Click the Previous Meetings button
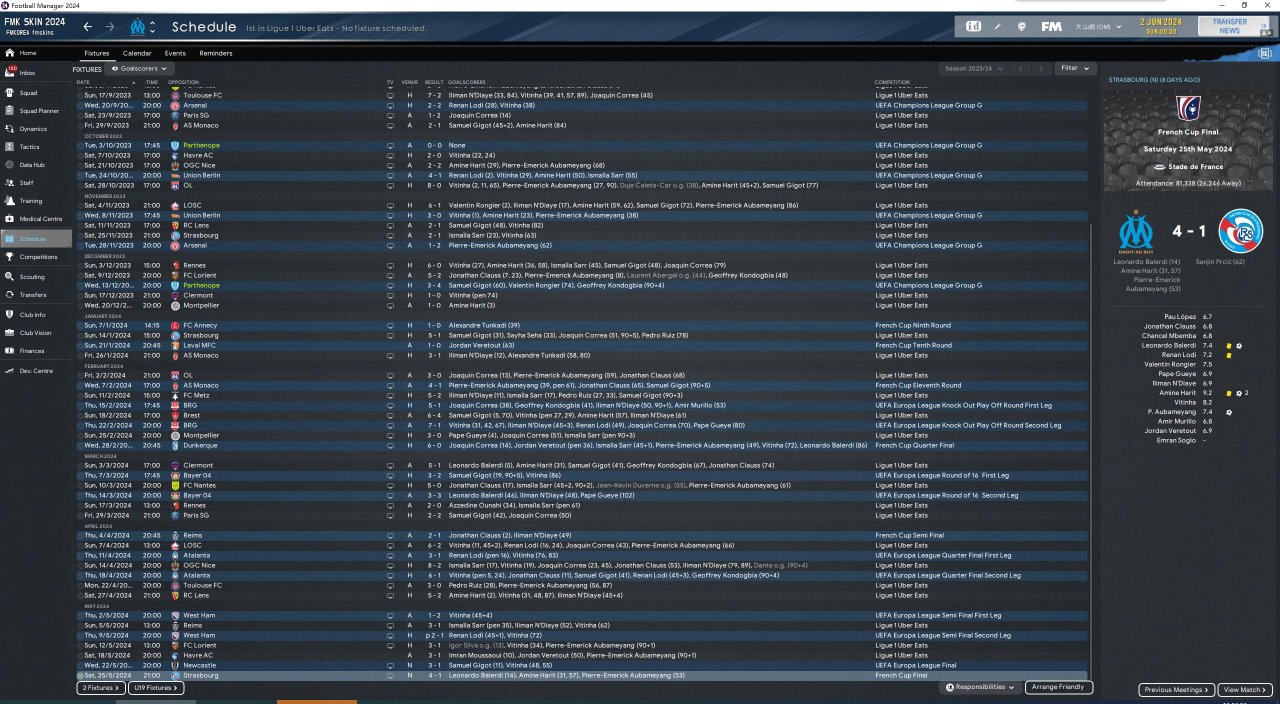 pyautogui.click(x=1177, y=690)
